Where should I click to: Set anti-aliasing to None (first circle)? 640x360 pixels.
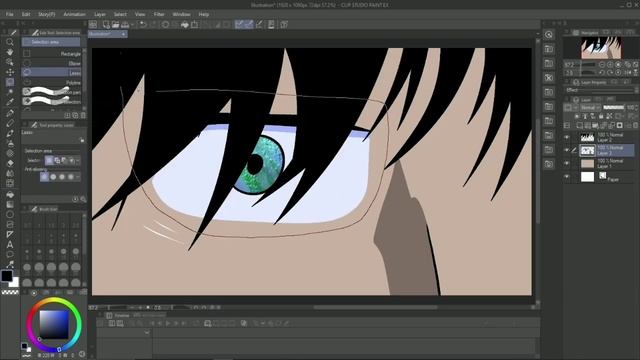[44, 177]
